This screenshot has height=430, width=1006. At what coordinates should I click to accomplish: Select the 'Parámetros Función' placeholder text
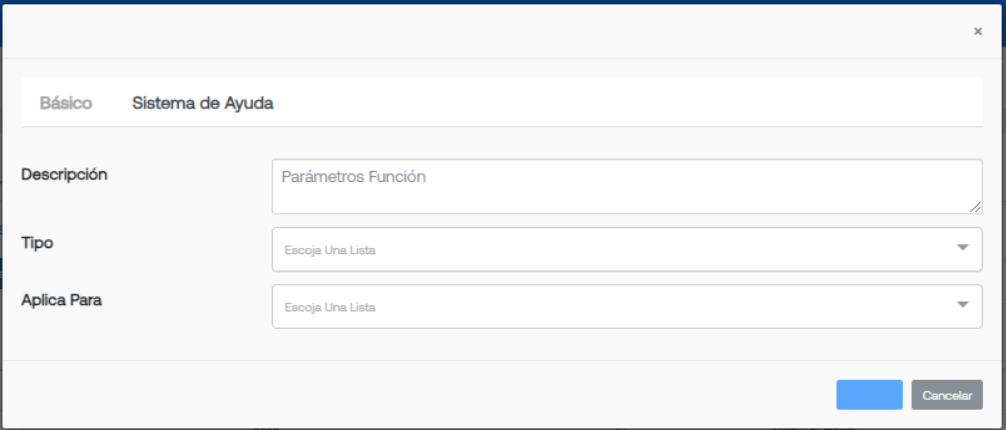pos(354,177)
